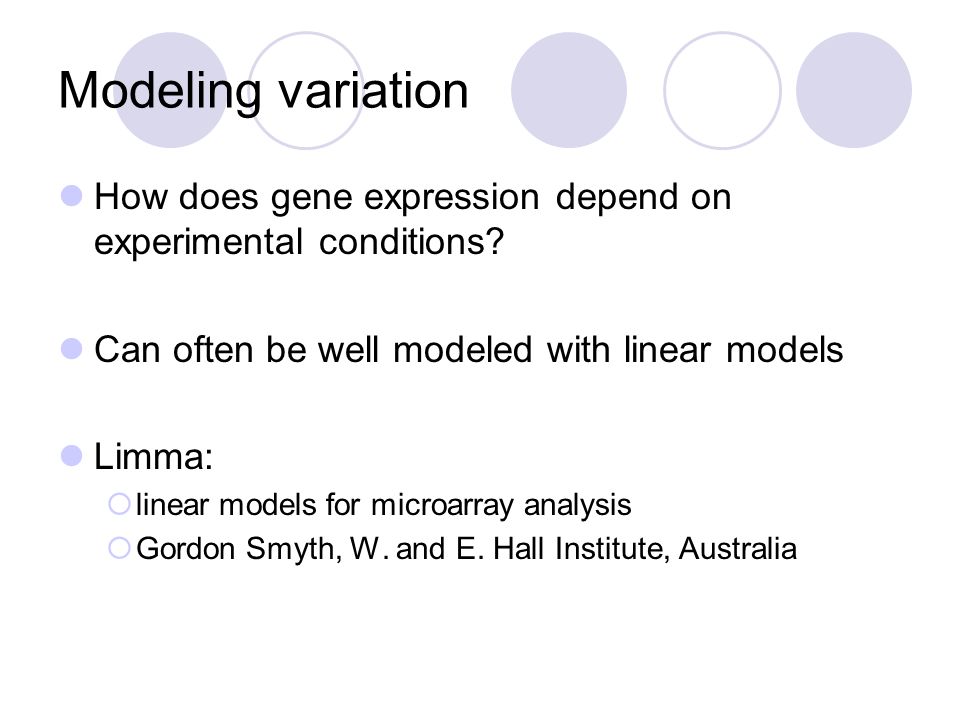Viewport: 960px width, 720px height.
Task: Select the first filled lavender circle behind title
Action: tap(171, 90)
